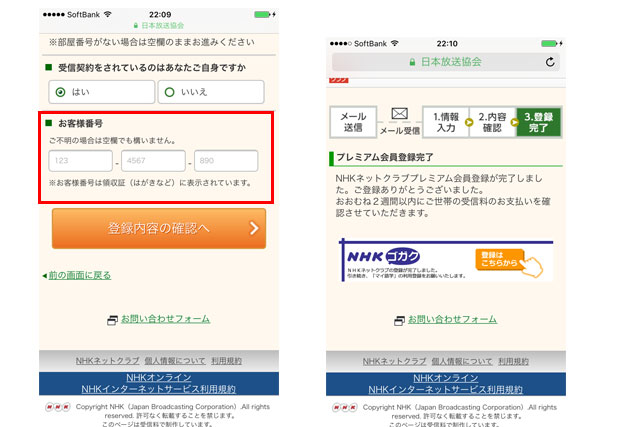Open NHKオンライン link on left screen
This screenshot has width=640, height=427.
[x=159, y=378]
